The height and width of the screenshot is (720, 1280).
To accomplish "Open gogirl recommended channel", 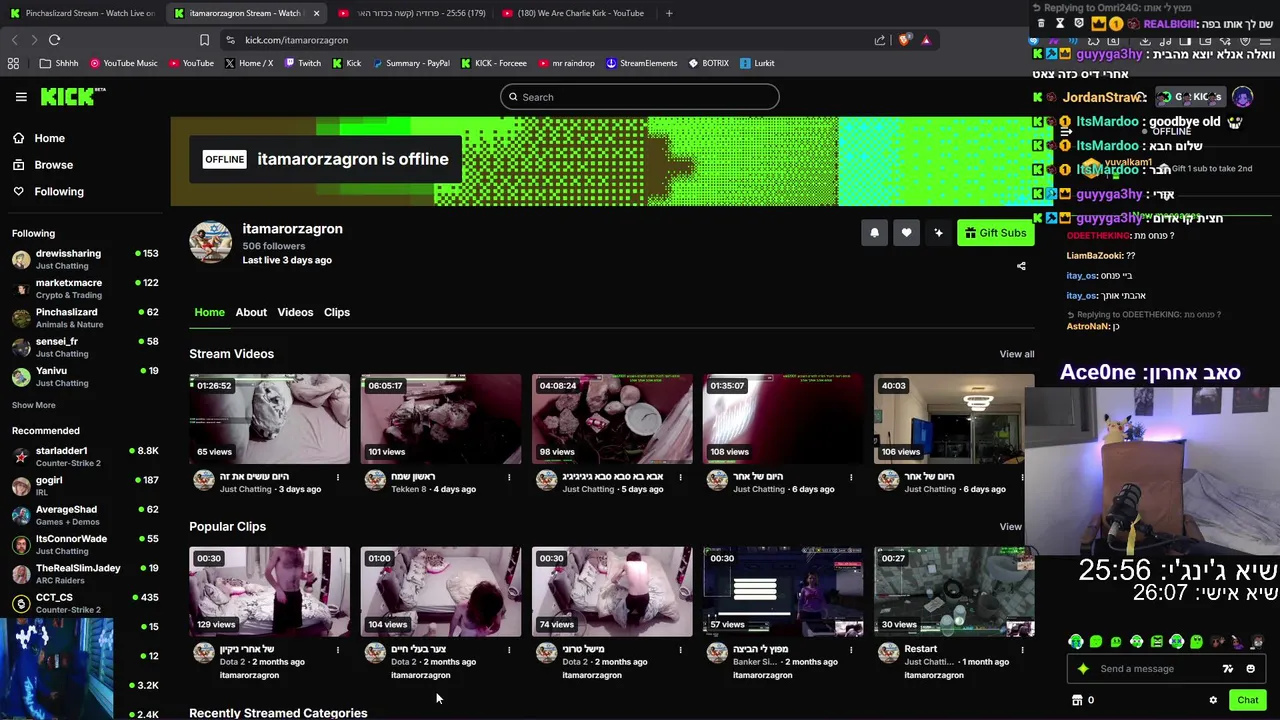I will (x=84, y=486).
